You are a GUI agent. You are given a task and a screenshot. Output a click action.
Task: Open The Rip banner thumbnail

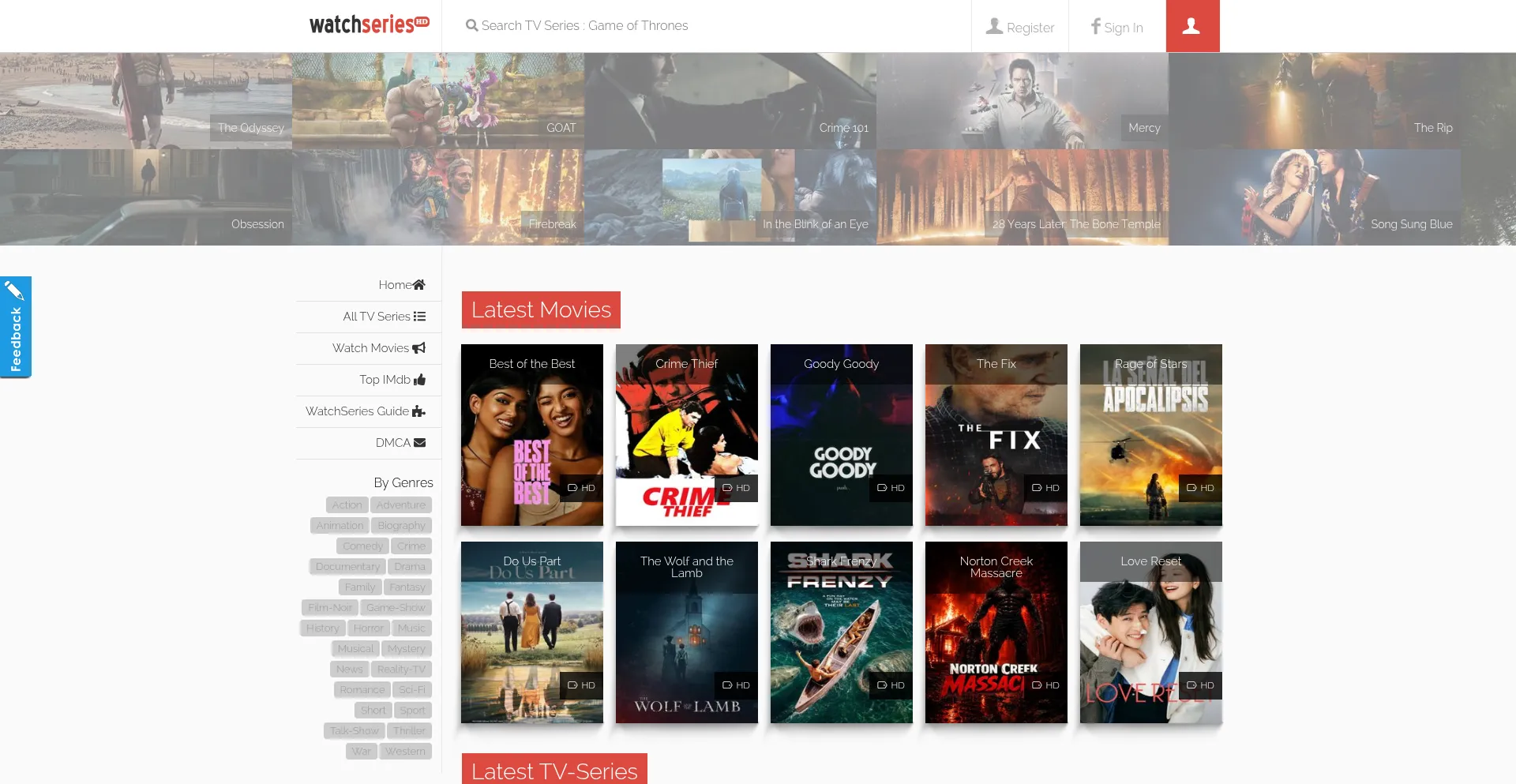(x=1315, y=101)
